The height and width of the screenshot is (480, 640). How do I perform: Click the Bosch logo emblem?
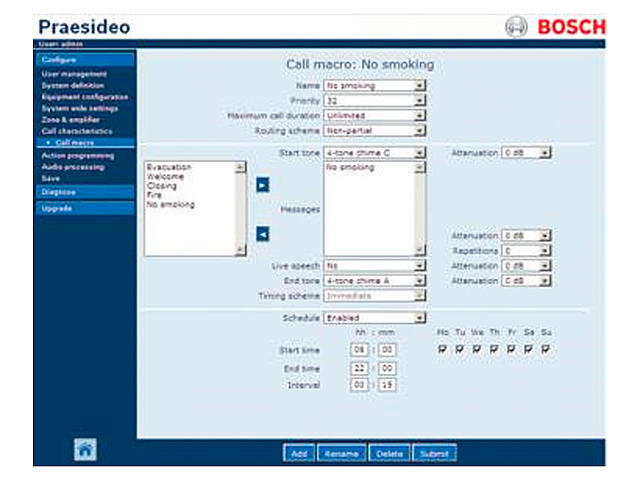click(x=516, y=27)
